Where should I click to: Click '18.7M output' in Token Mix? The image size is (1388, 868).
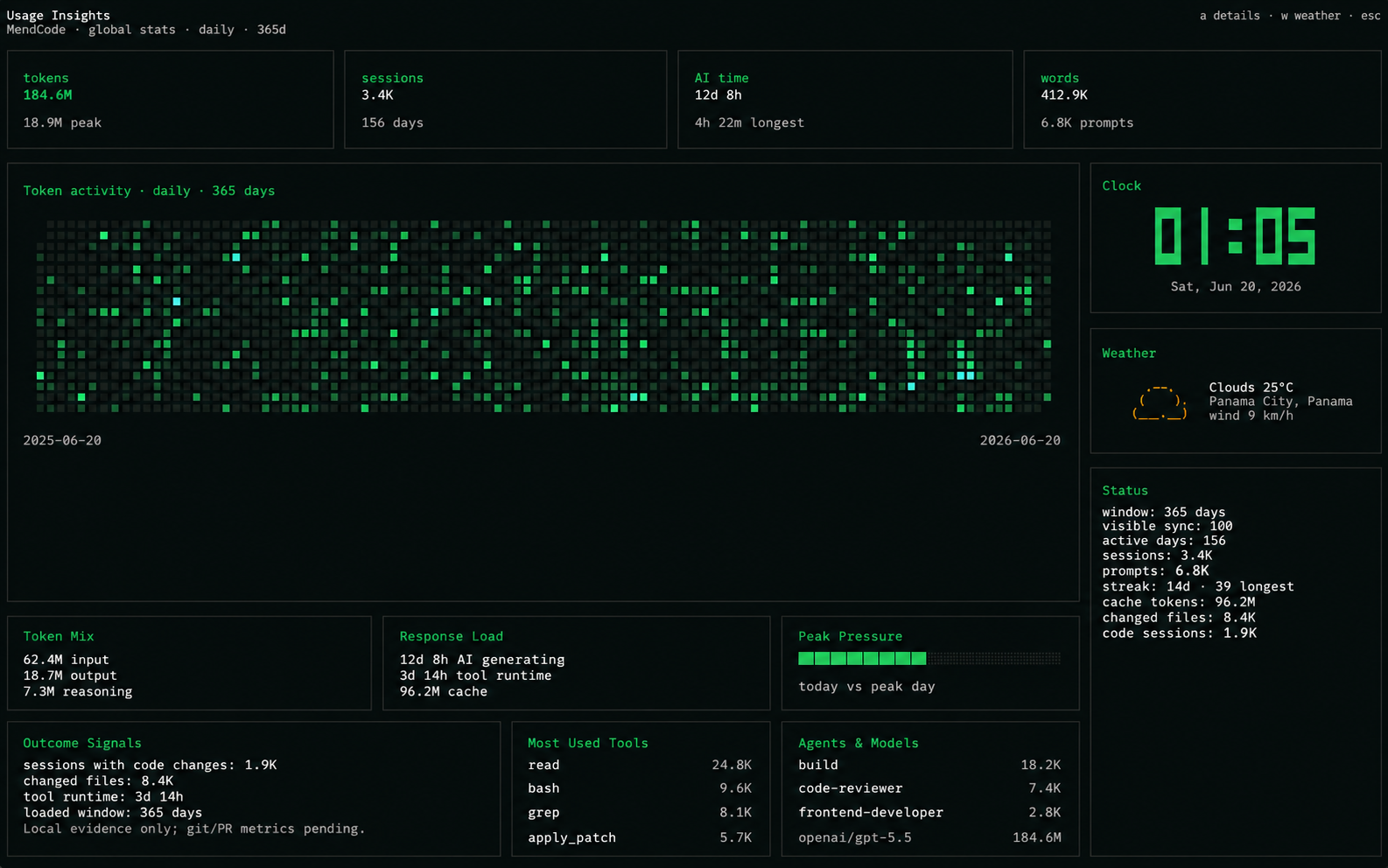coord(69,675)
